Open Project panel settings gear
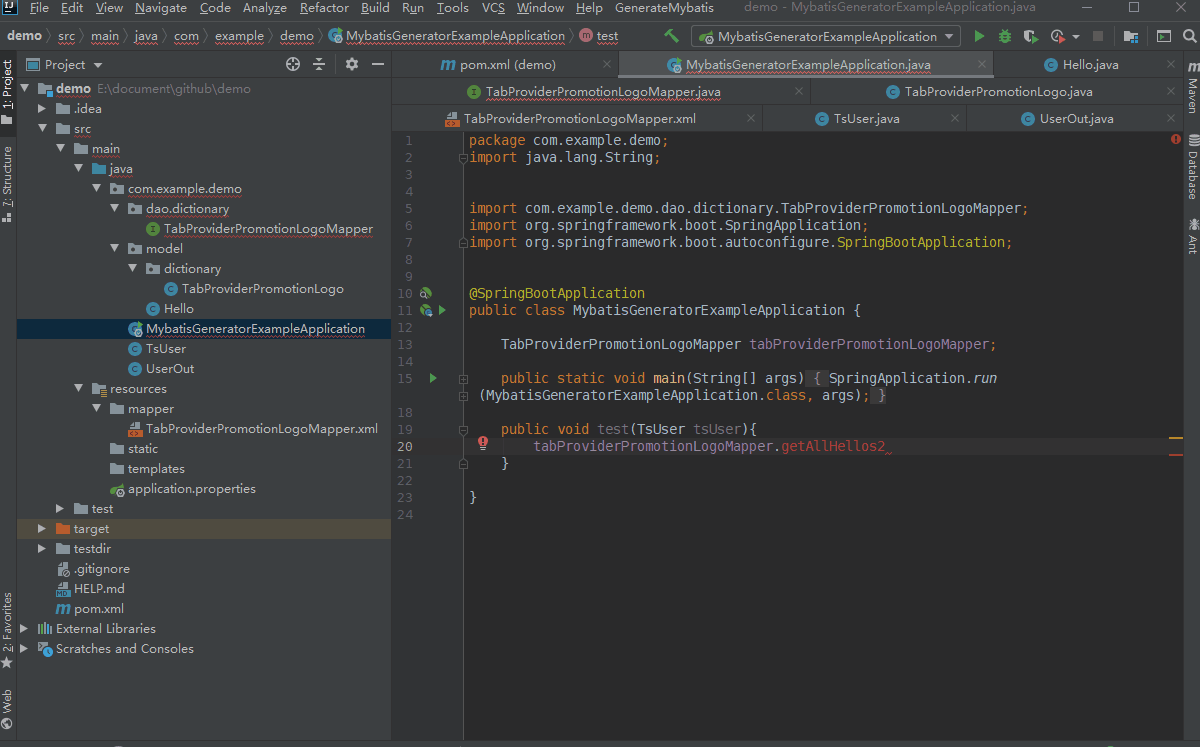The height and width of the screenshot is (747, 1200). [x=352, y=64]
